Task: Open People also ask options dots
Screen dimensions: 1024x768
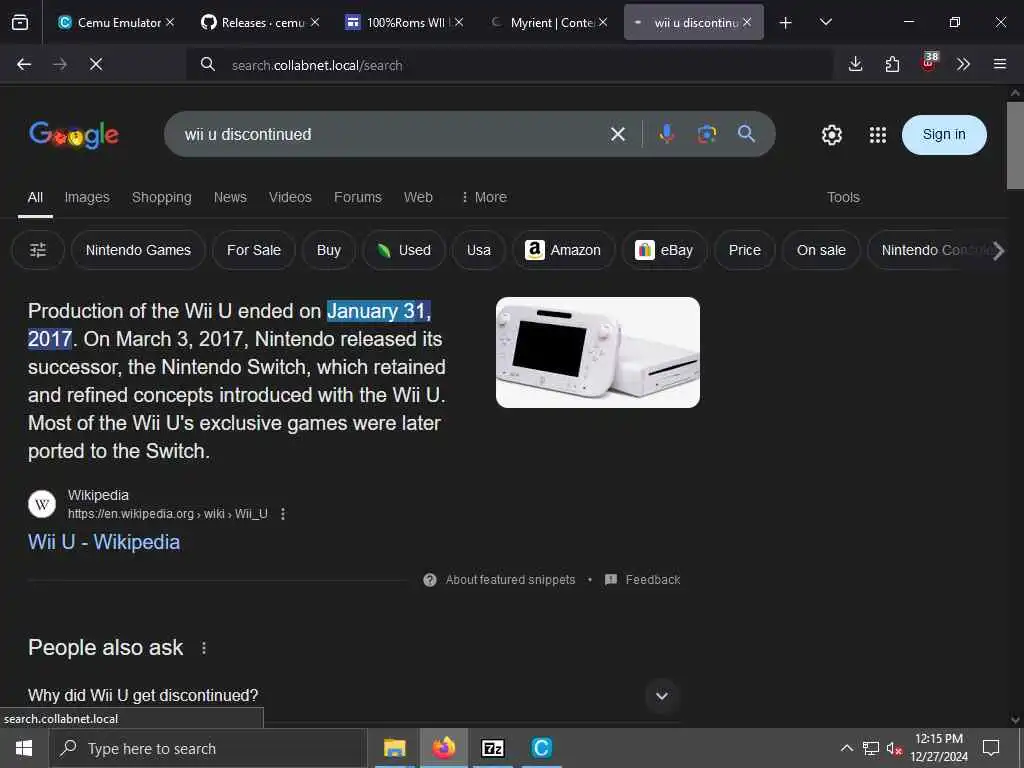Action: click(204, 648)
